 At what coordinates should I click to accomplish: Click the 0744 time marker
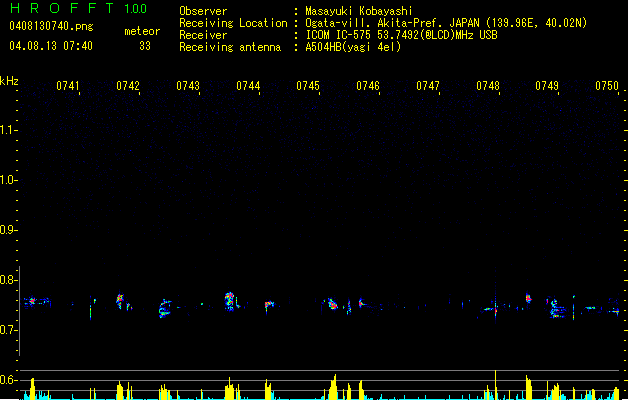tap(248, 85)
